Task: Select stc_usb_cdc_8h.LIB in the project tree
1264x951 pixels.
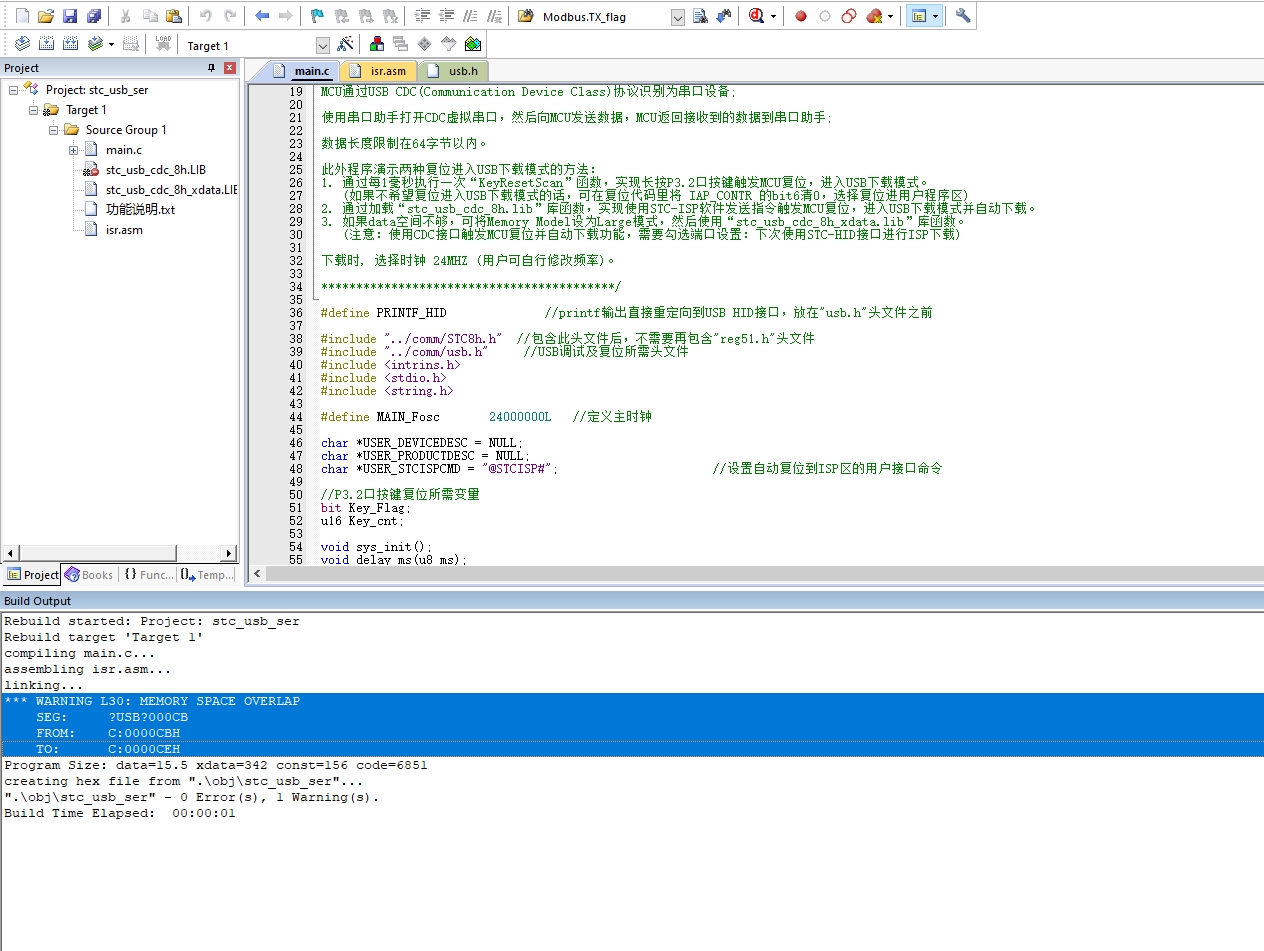Action: point(155,170)
